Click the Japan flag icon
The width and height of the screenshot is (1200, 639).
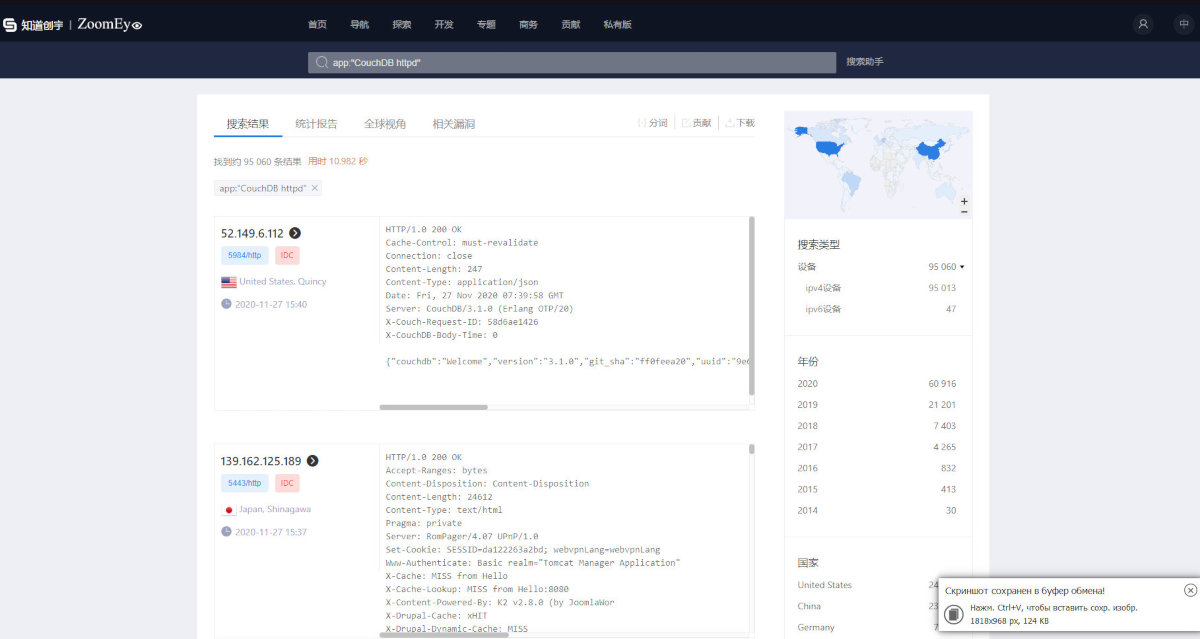(x=229, y=509)
